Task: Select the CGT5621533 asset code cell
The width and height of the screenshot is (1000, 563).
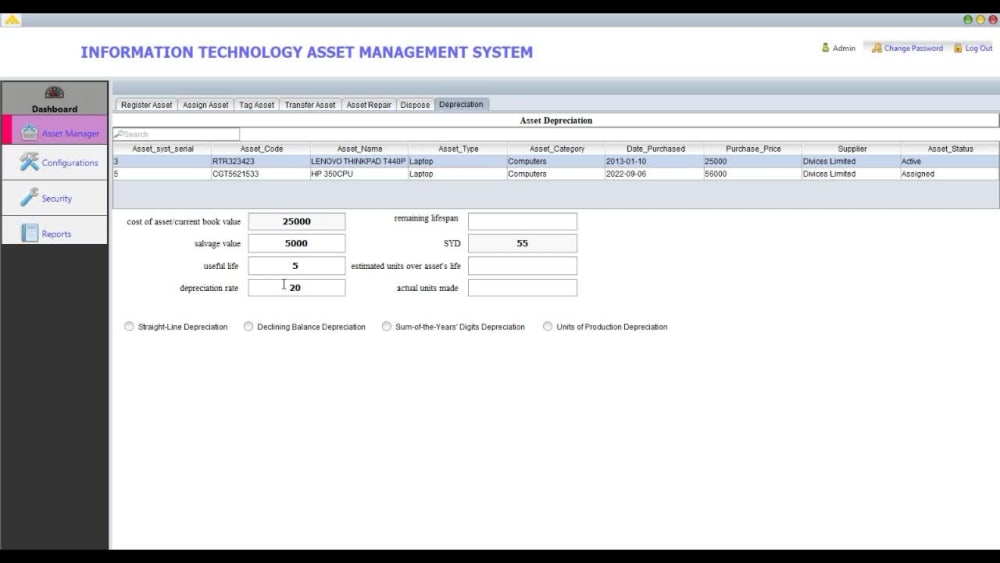Action: coord(261,173)
